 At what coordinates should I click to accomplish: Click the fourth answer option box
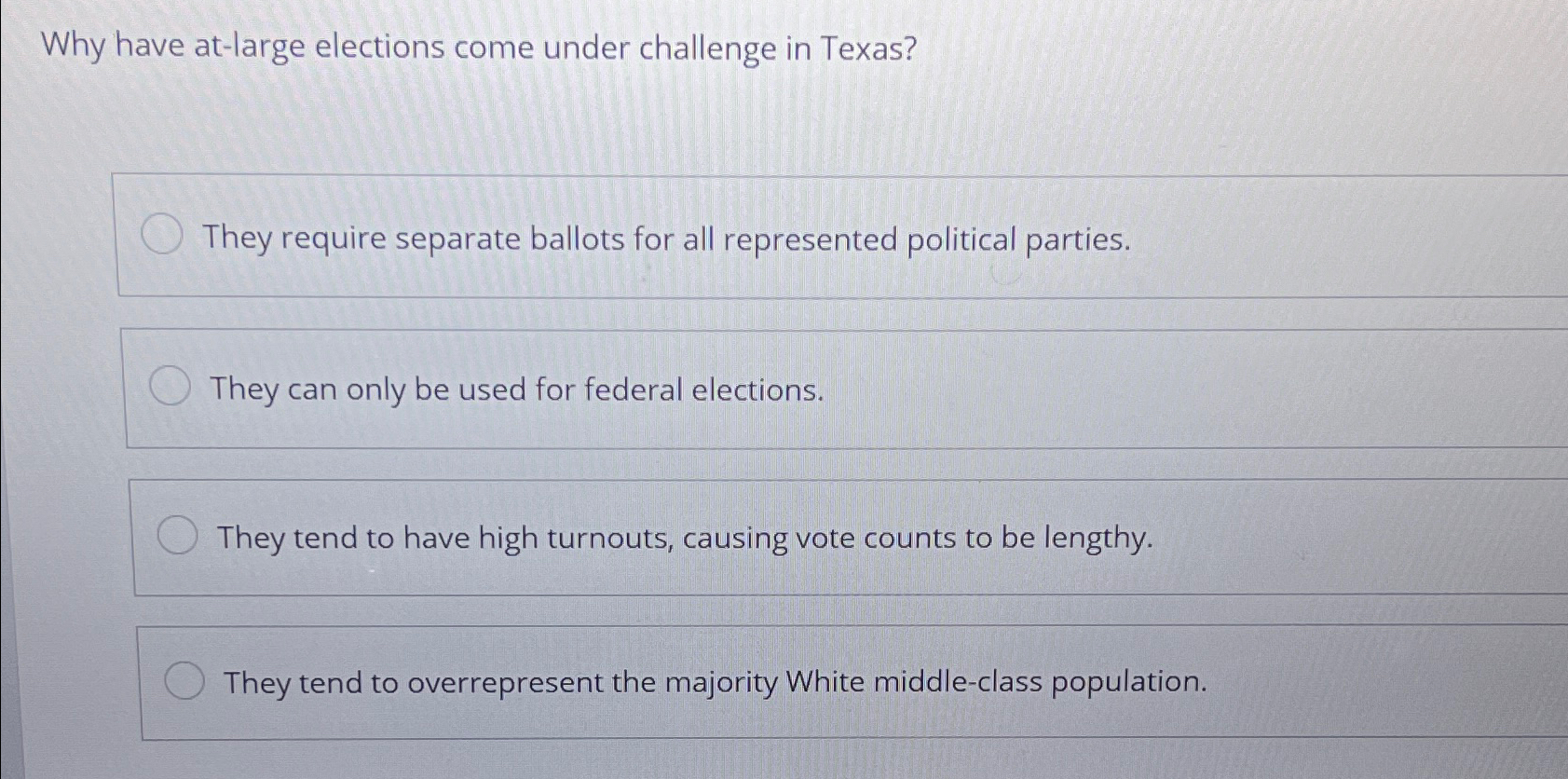tap(745, 682)
